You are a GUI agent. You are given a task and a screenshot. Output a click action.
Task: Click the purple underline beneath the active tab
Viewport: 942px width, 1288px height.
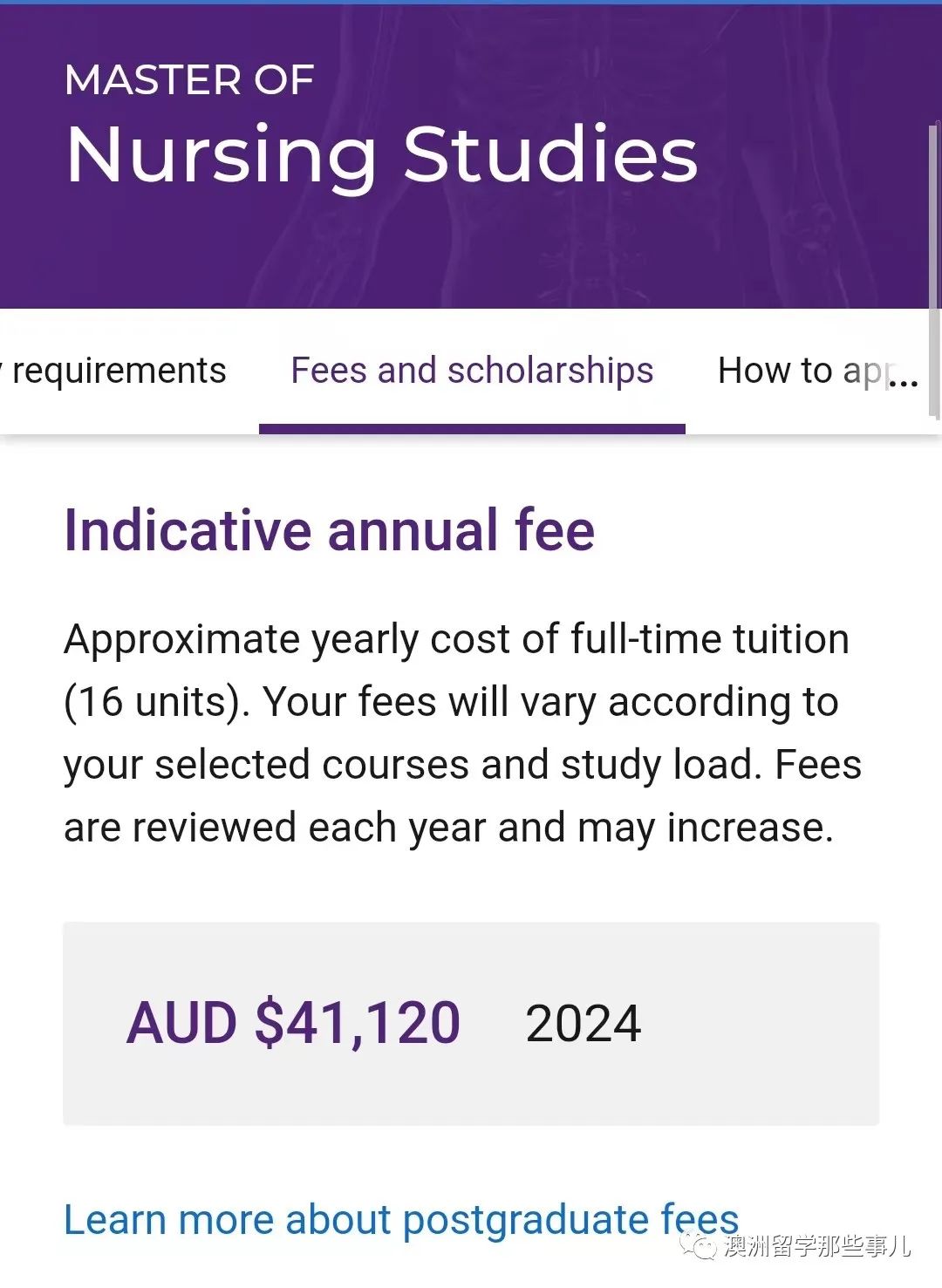472,428
